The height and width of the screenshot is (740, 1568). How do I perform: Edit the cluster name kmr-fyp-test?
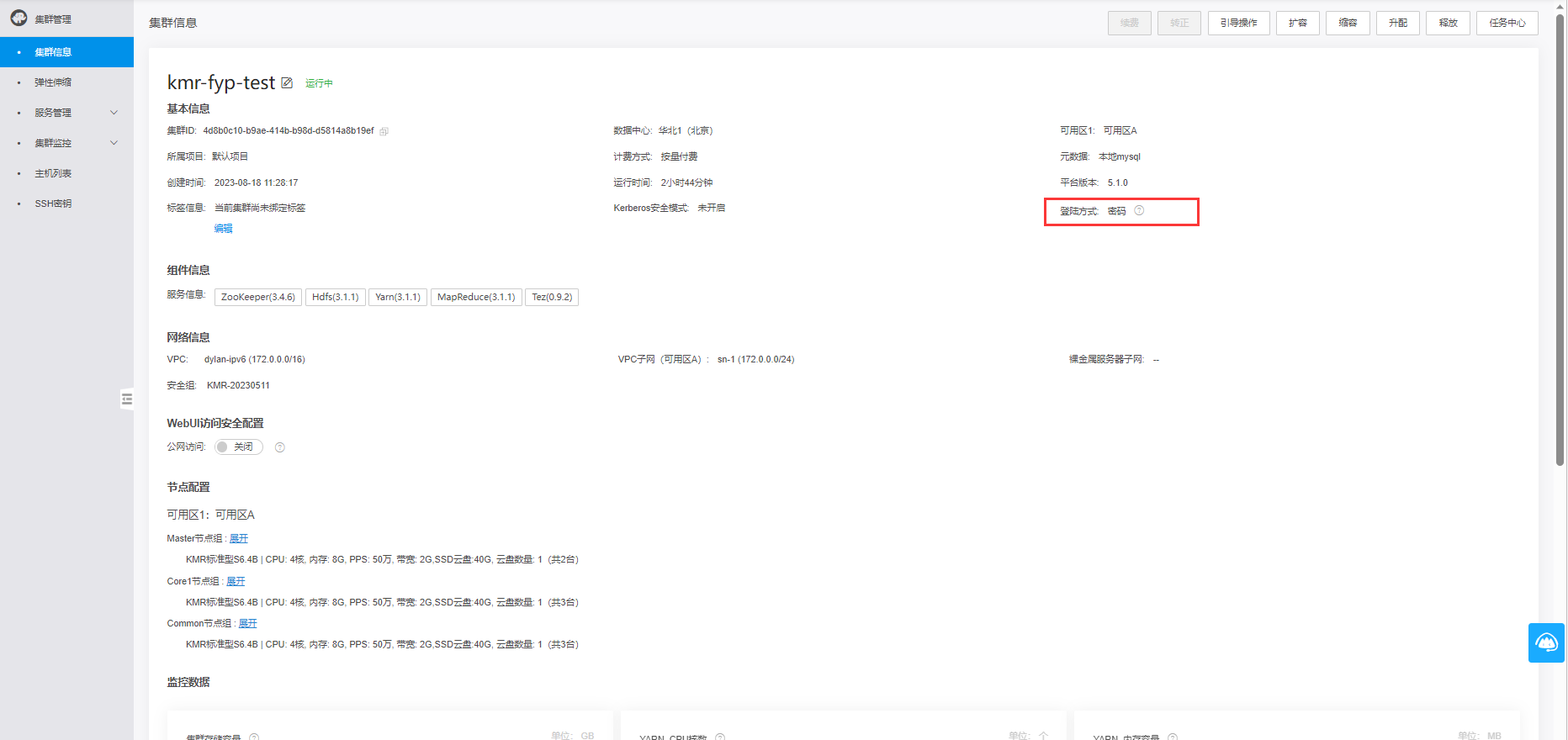(287, 82)
